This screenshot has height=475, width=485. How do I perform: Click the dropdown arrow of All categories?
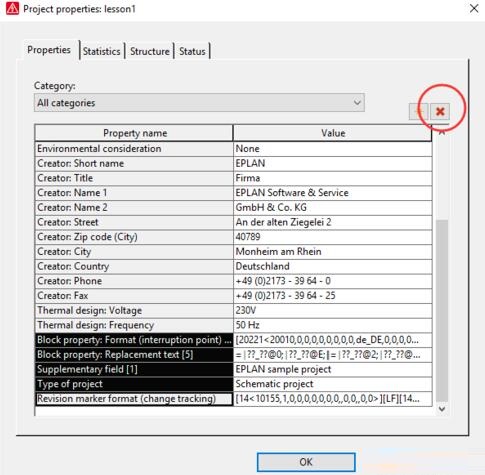pyautogui.click(x=357, y=103)
